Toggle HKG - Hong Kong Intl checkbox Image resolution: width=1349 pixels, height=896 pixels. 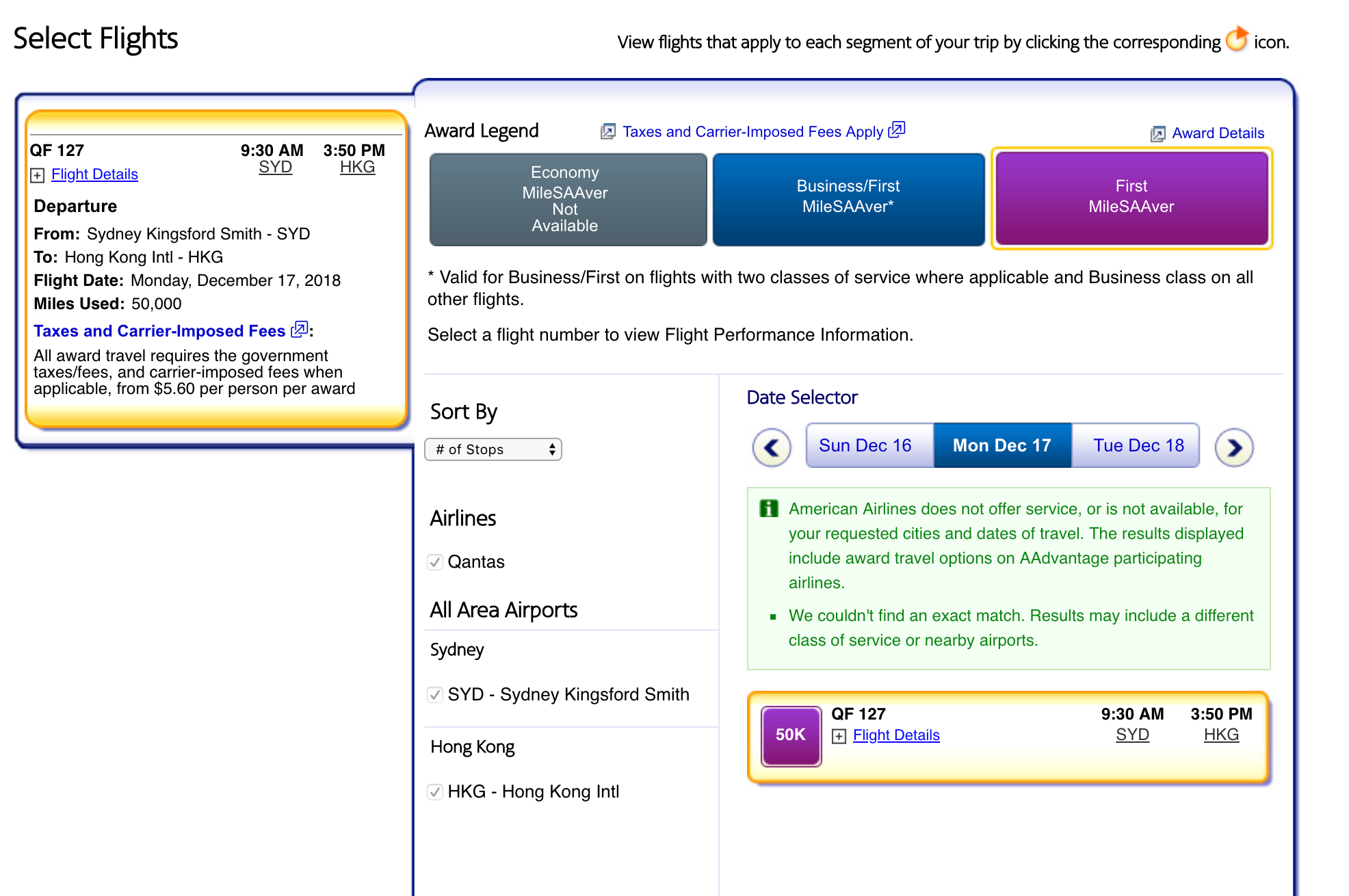point(435,792)
